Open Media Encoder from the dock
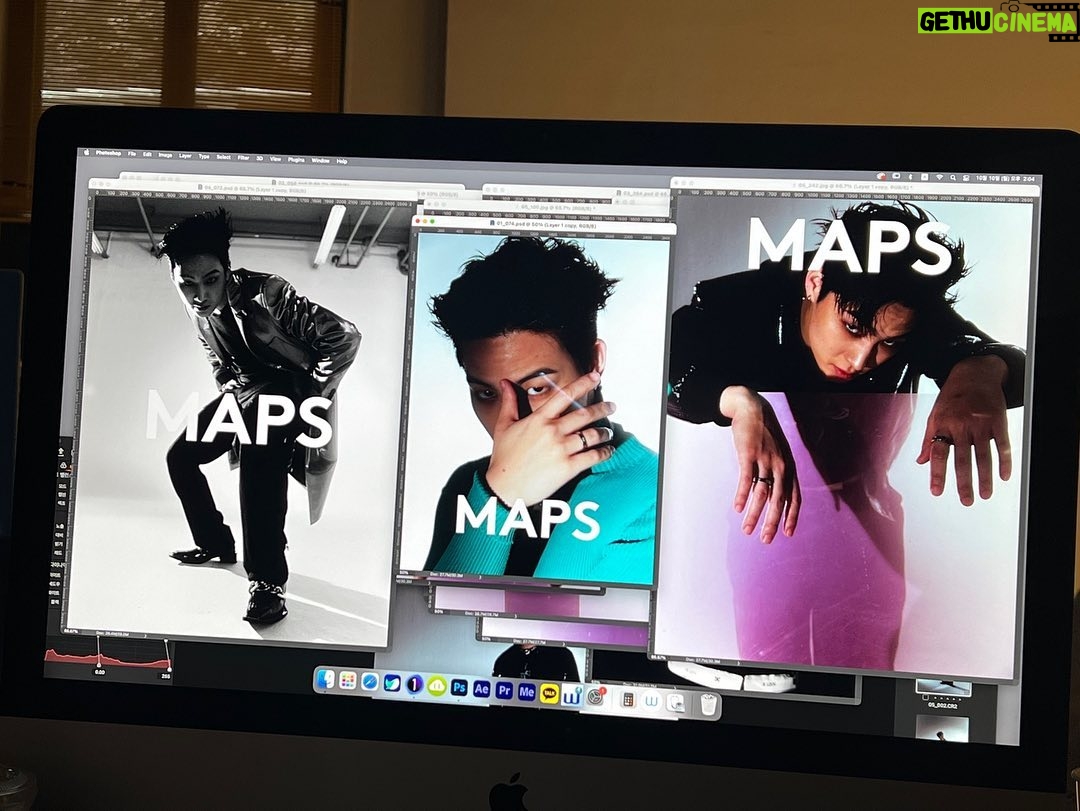This screenshot has height=811, width=1080. pos(527,691)
